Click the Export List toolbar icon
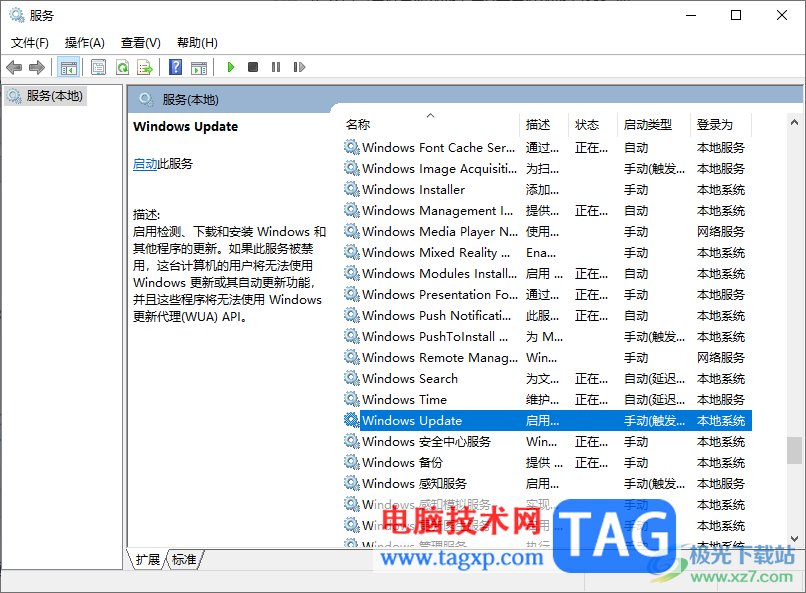This screenshot has width=806, height=593. tap(145, 67)
